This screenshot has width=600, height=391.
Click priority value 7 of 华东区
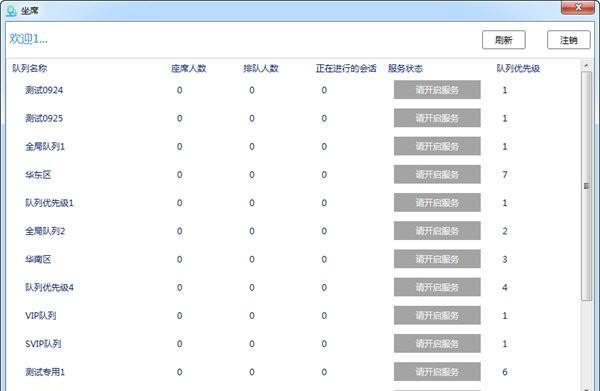pyautogui.click(x=505, y=174)
